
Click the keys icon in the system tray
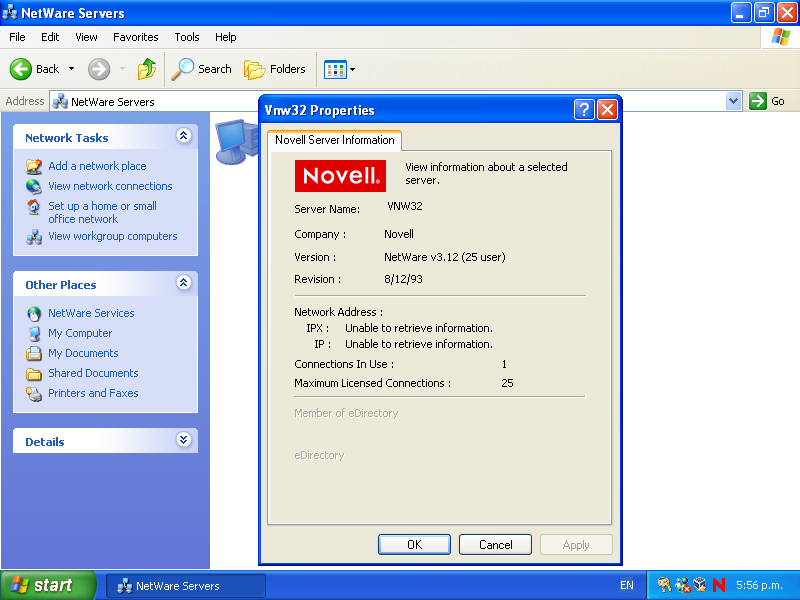coord(664,585)
